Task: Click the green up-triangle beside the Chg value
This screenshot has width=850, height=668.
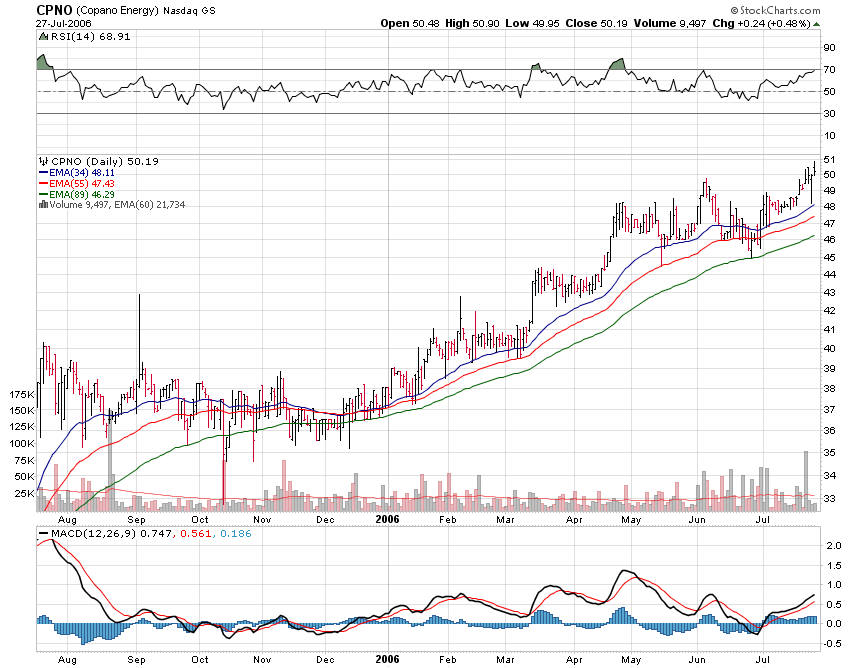Action: tap(817, 24)
